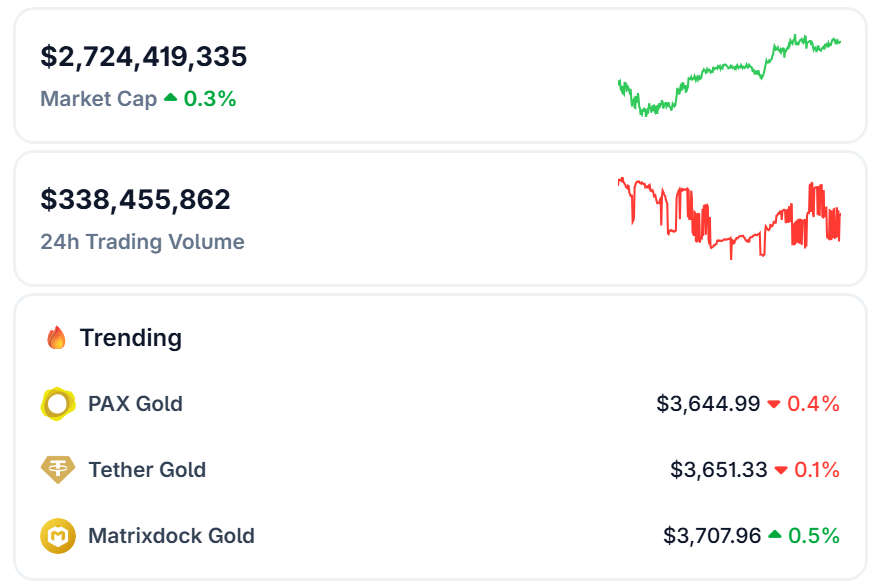Viewport: 879px width, 584px height.
Task: Click the Trending fire icon
Action: [x=57, y=338]
